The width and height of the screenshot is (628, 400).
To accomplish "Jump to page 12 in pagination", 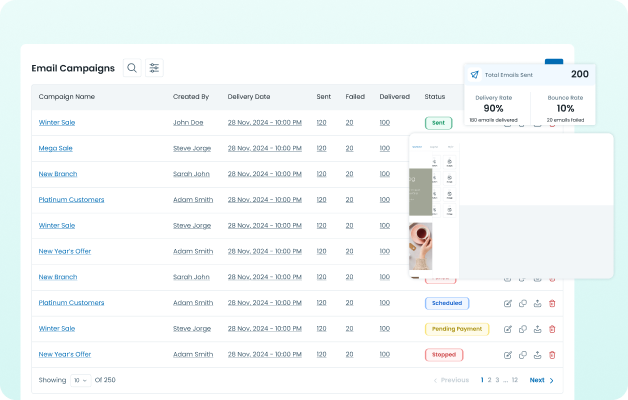I will pos(514,380).
